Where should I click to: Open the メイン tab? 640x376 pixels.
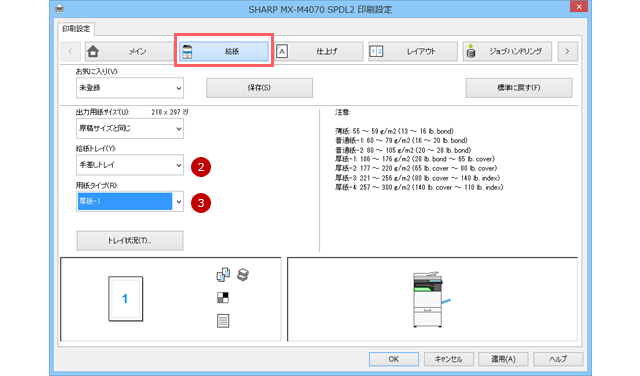pos(129,51)
